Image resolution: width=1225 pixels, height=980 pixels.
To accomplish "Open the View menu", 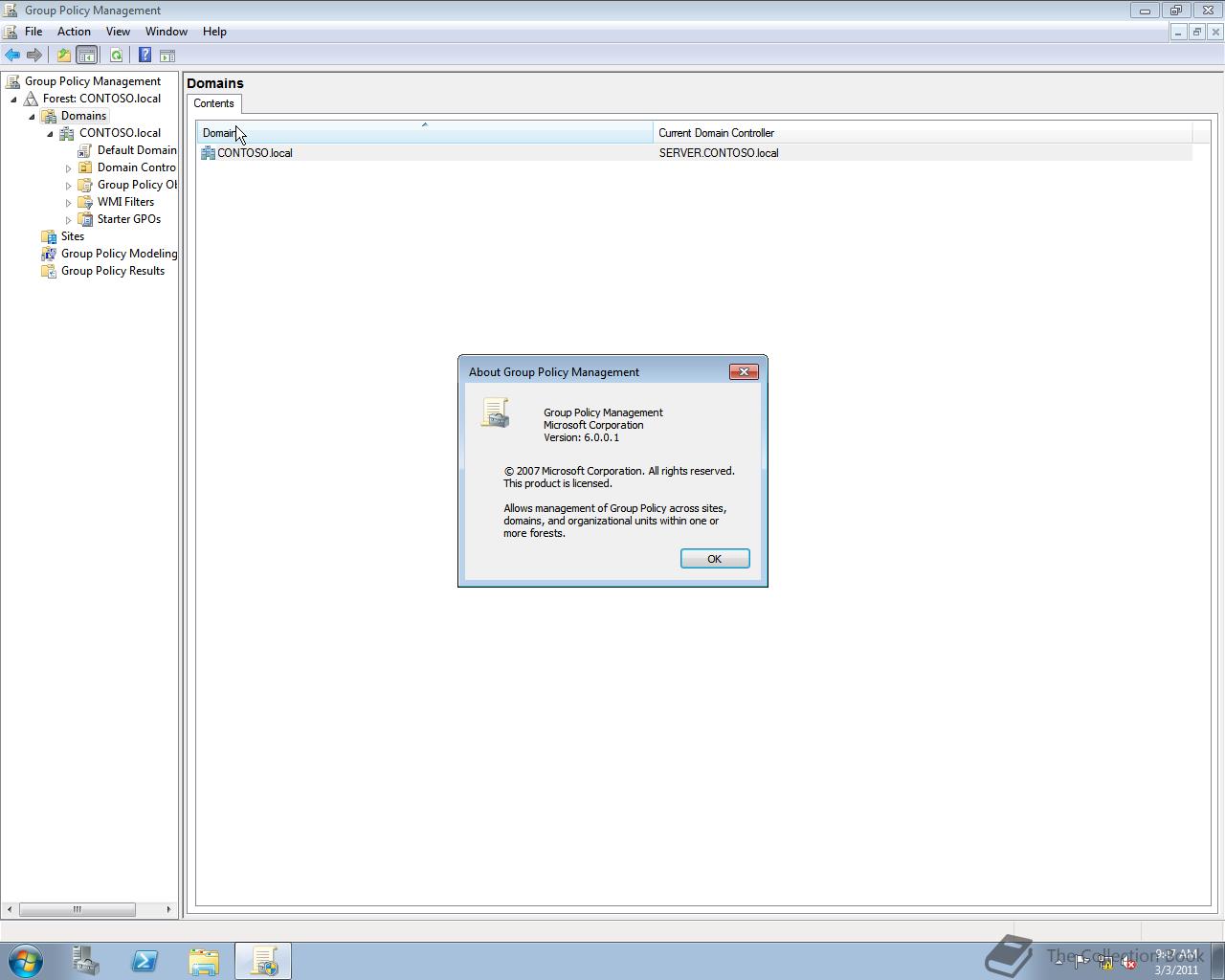I will pyautogui.click(x=118, y=32).
